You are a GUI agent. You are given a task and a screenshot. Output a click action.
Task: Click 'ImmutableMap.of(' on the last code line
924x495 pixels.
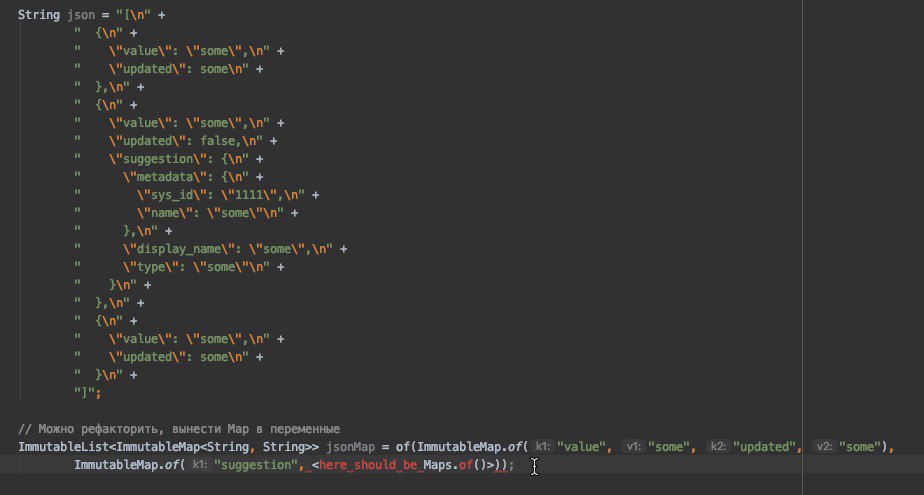130,465
